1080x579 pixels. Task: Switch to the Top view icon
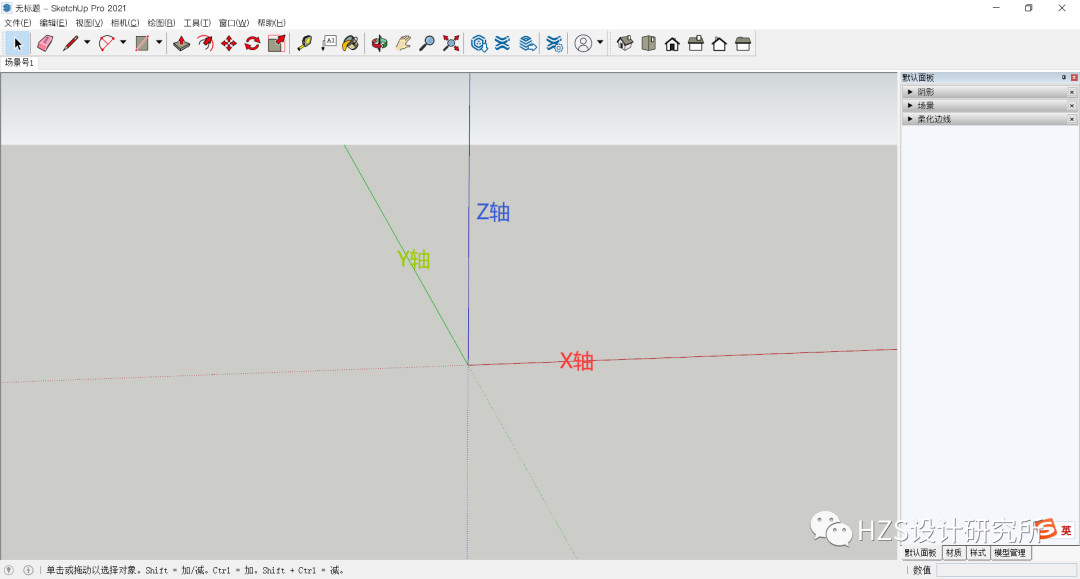click(649, 43)
